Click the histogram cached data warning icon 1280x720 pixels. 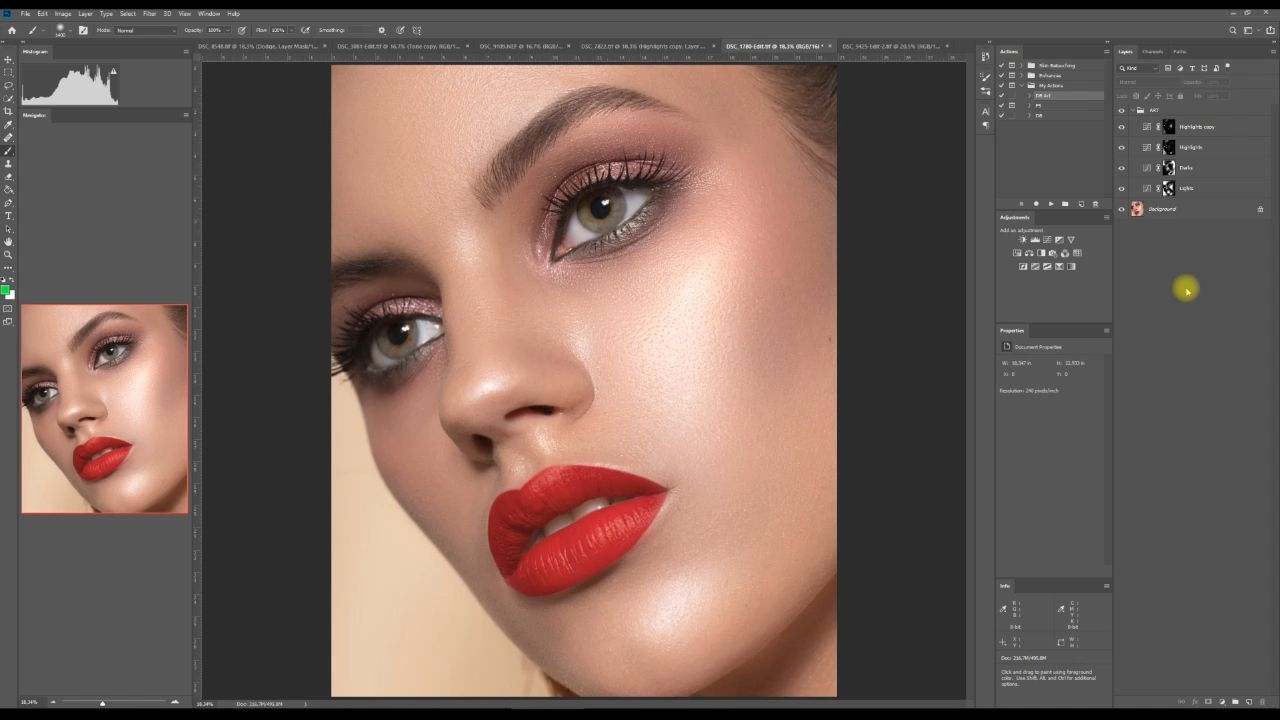pos(113,71)
